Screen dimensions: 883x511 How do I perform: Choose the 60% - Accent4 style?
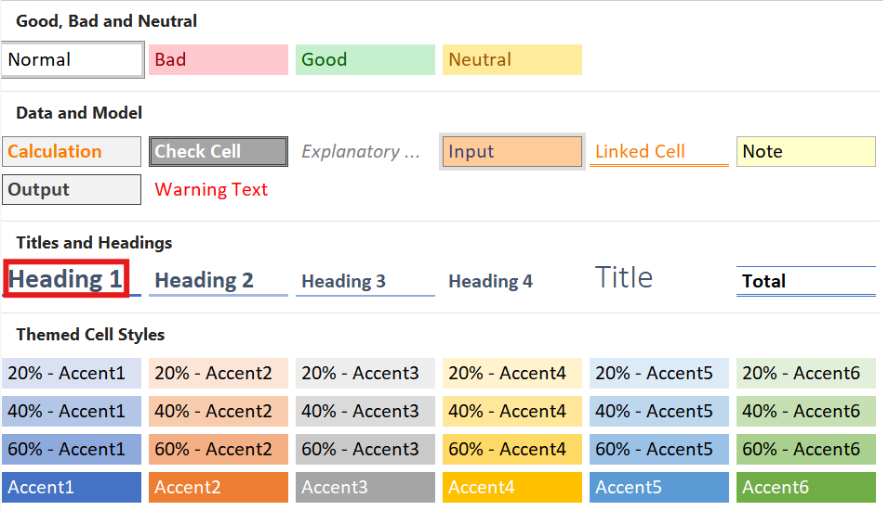[x=512, y=449]
